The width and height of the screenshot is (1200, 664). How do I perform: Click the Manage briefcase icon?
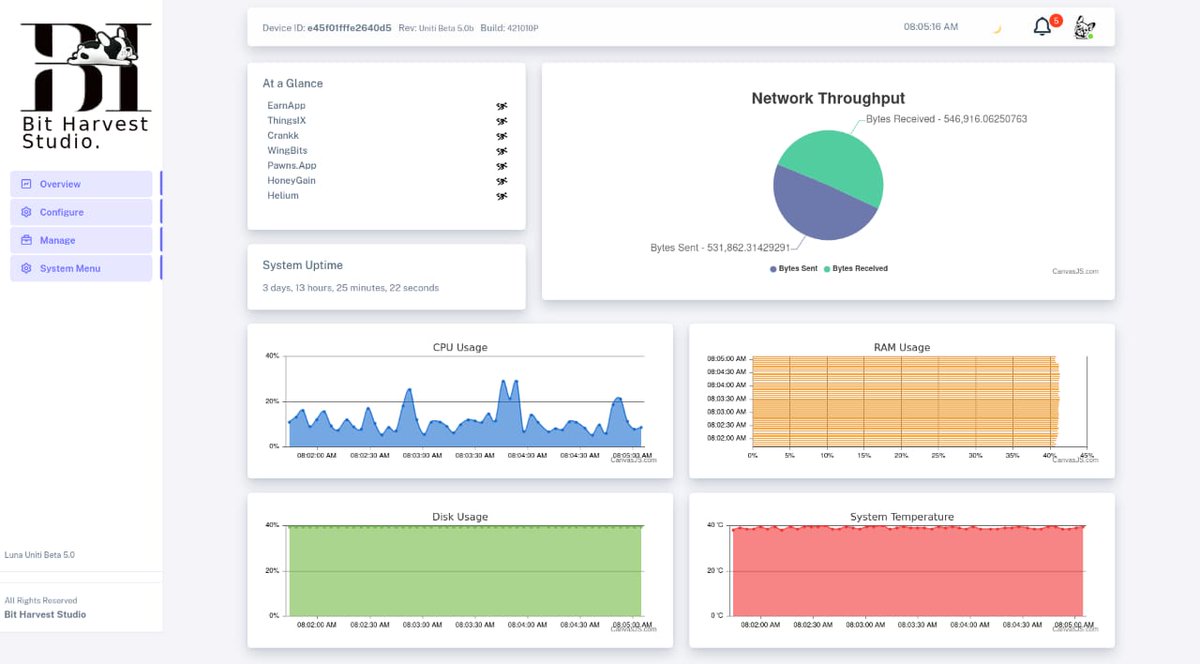[26, 240]
